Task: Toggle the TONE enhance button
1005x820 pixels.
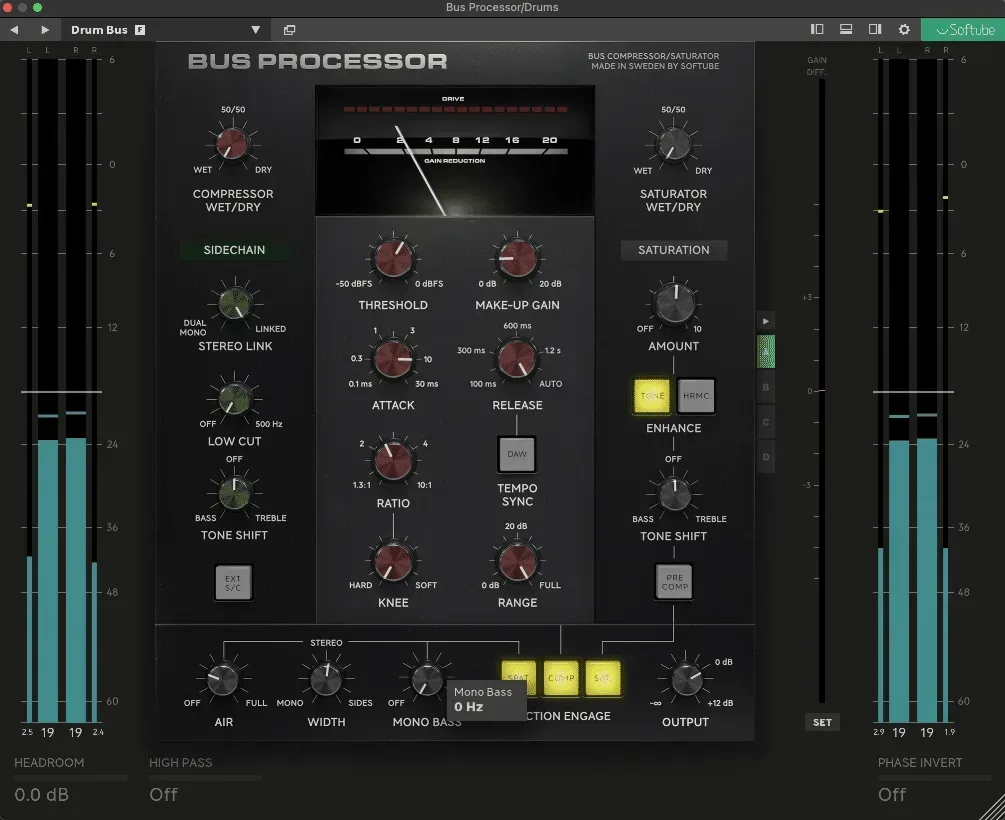Action: click(652, 396)
